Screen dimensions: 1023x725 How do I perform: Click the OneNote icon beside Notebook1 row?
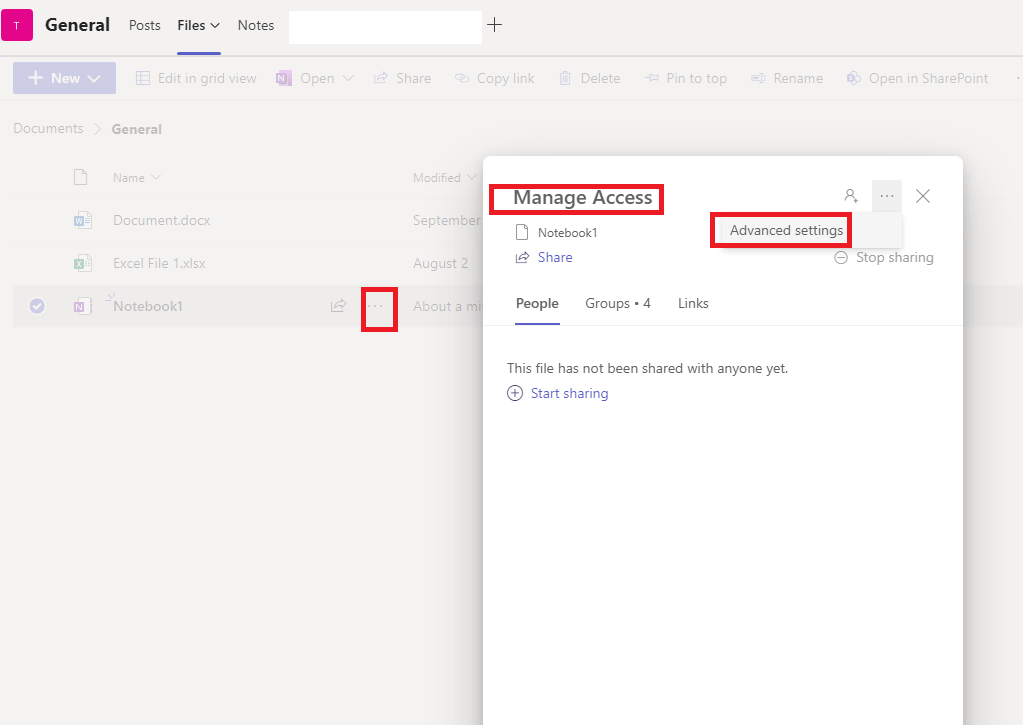[x=82, y=306]
